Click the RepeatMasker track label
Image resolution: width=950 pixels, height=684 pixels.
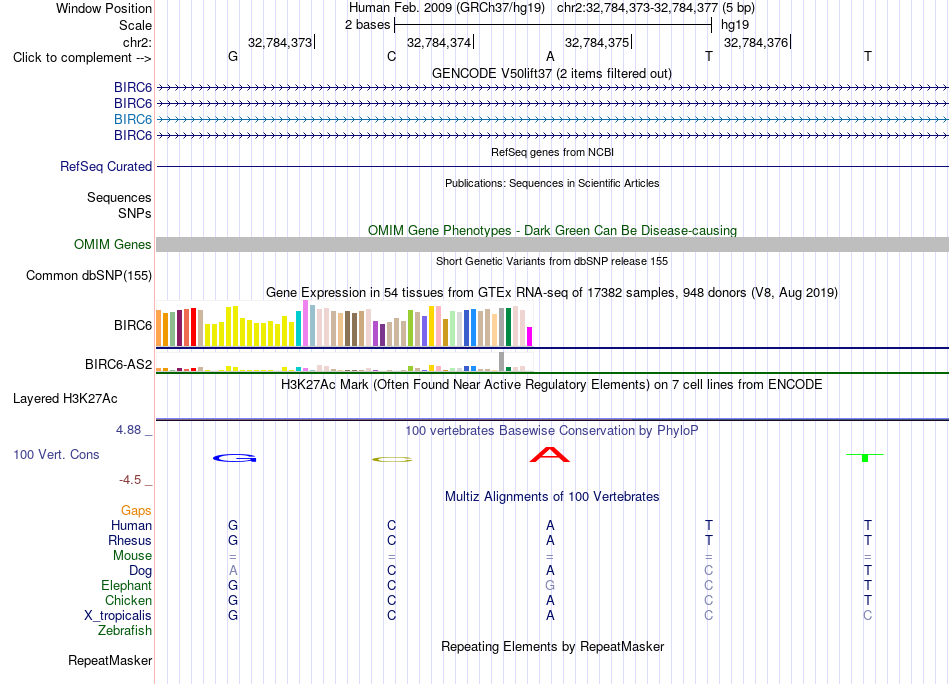[x=110, y=660]
